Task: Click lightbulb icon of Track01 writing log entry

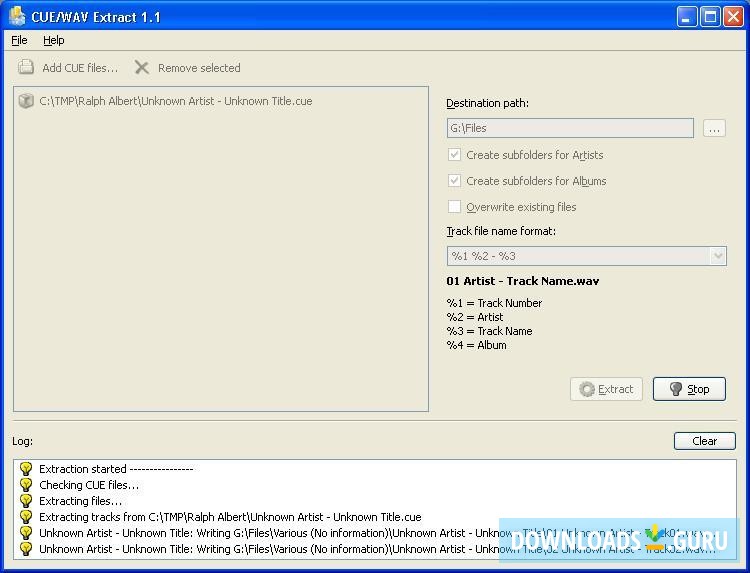Action: tap(26, 533)
